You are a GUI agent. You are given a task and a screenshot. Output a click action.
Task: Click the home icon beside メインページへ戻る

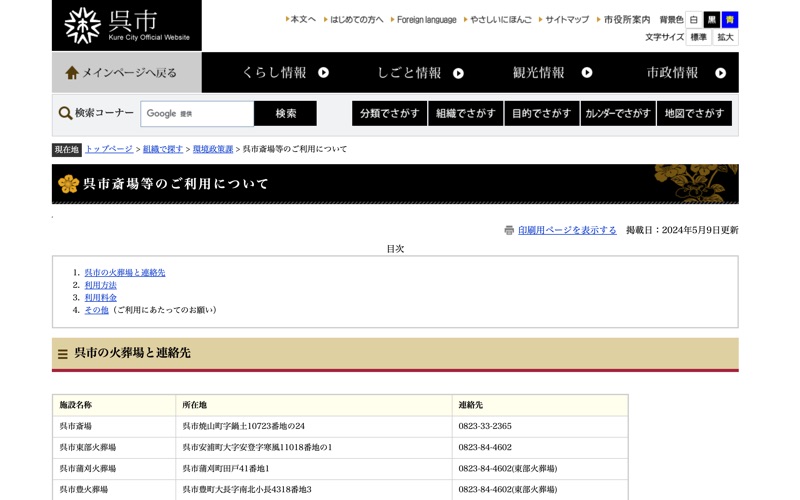pyautogui.click(x=72, y=73)
